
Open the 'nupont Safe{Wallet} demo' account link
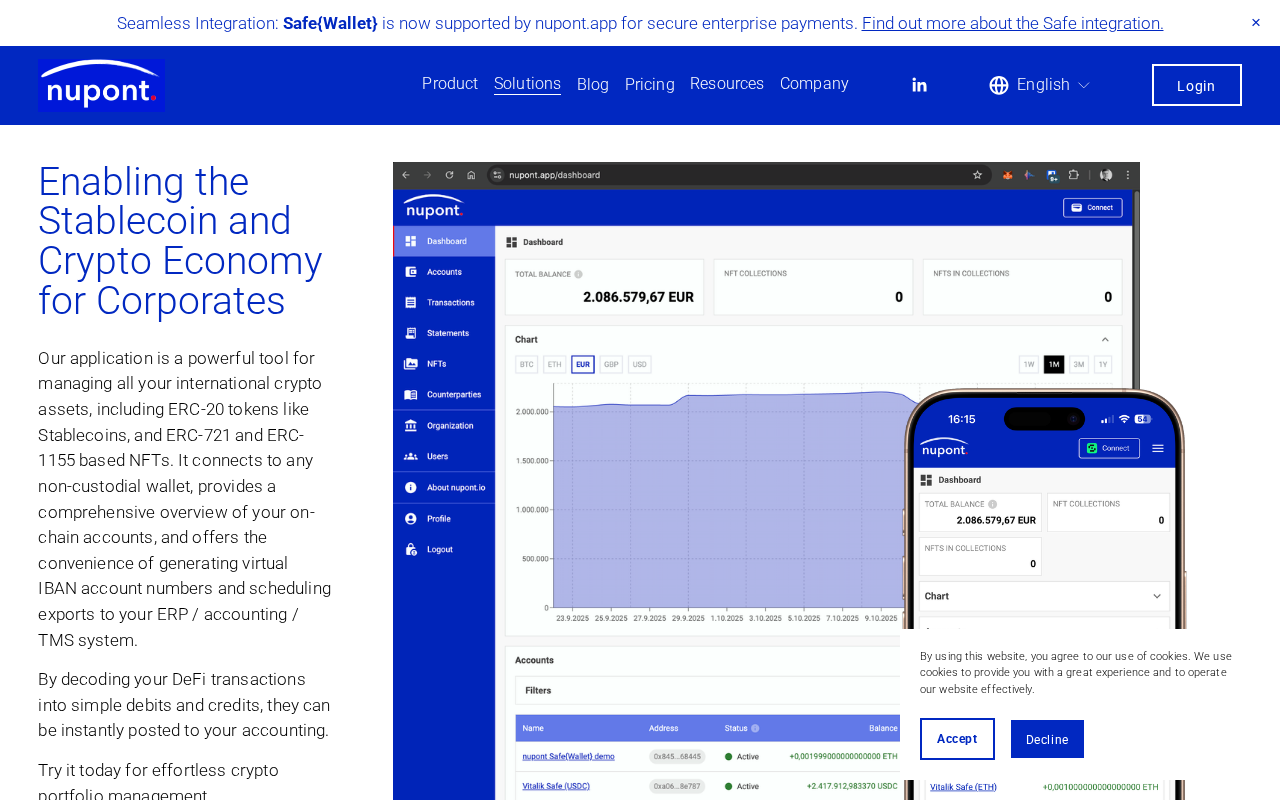(x=568, y=757)
